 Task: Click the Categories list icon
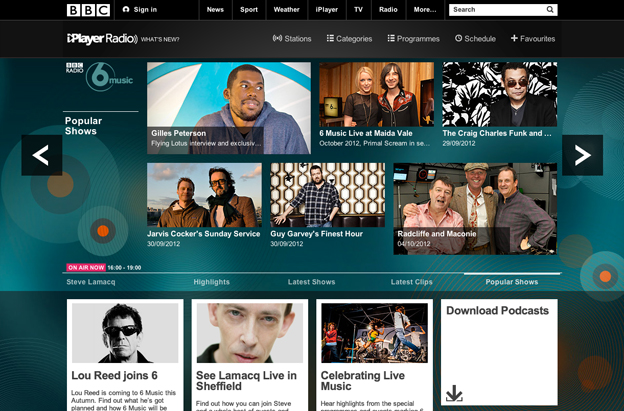[x=330, y=38]
